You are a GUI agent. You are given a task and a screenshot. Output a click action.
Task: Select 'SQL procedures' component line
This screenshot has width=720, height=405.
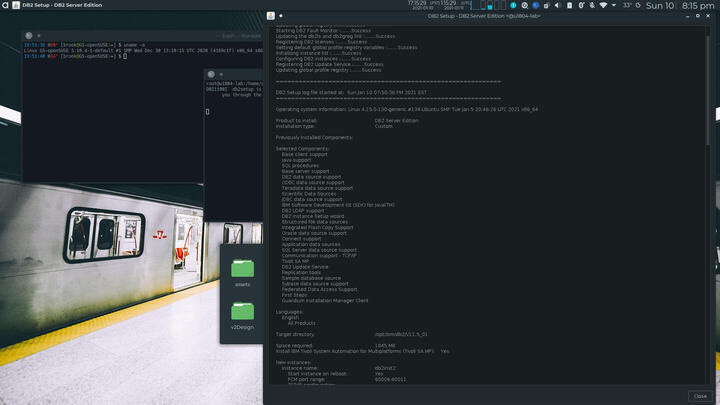(300, 165)
